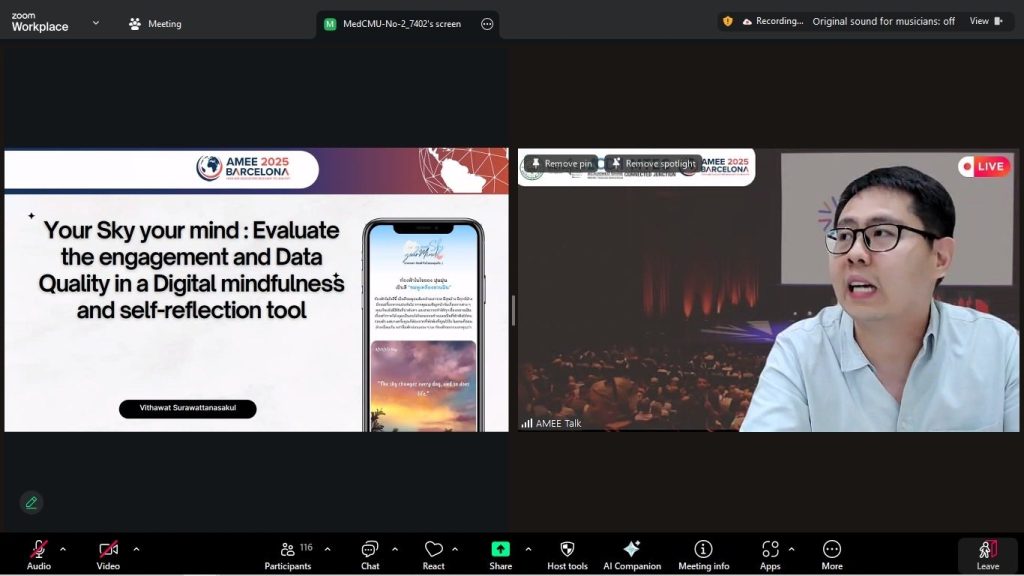Open the Participants panel
This screenshot has width=1024, height=576.
(288, 553)
